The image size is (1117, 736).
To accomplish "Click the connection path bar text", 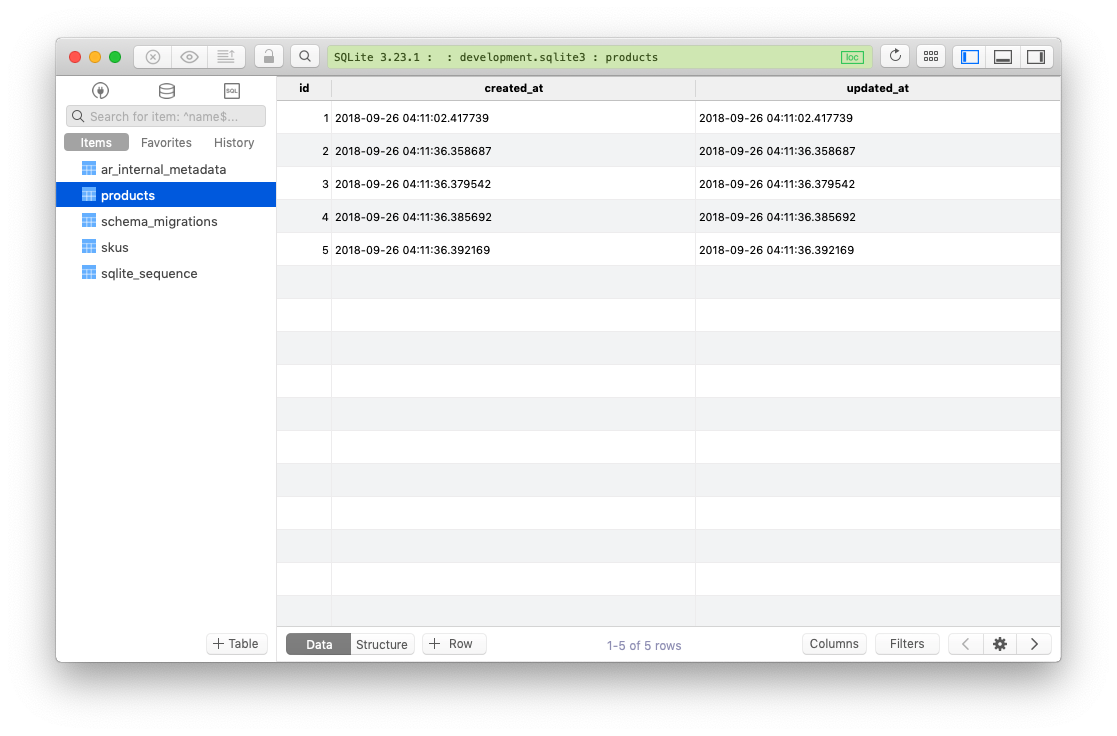I will click(496, 57).
